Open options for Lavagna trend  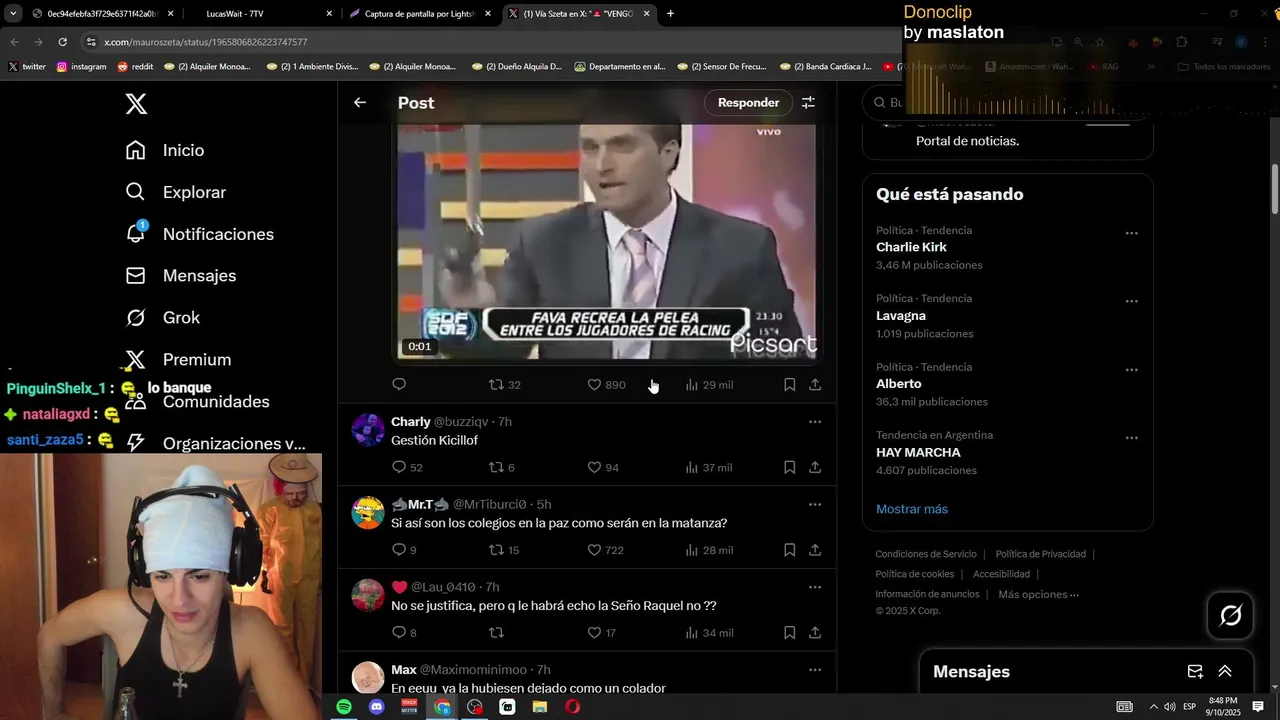click(x=1131, y=301)
